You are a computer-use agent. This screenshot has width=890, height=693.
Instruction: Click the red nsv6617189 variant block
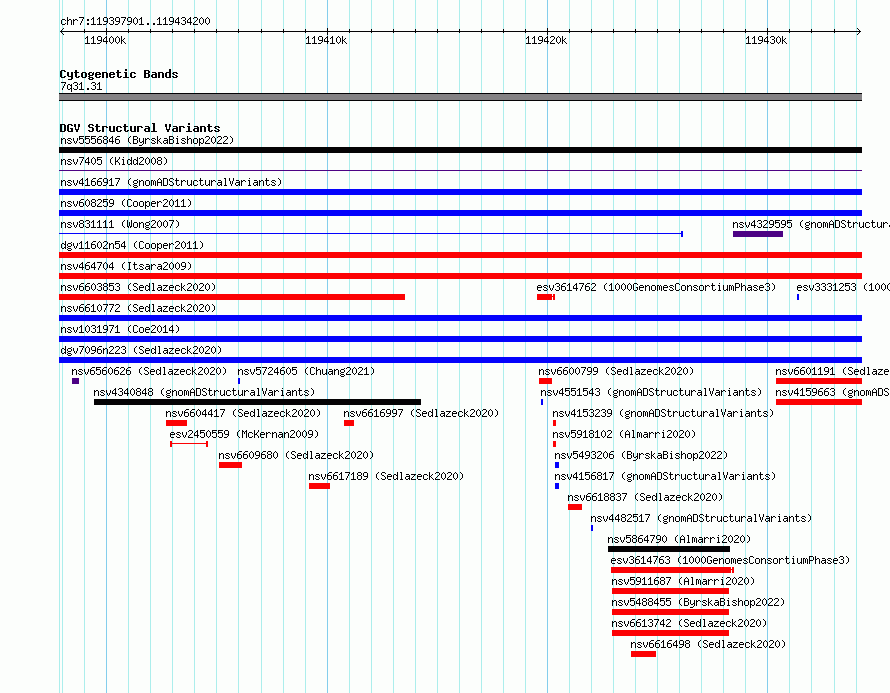click(319, 486)
